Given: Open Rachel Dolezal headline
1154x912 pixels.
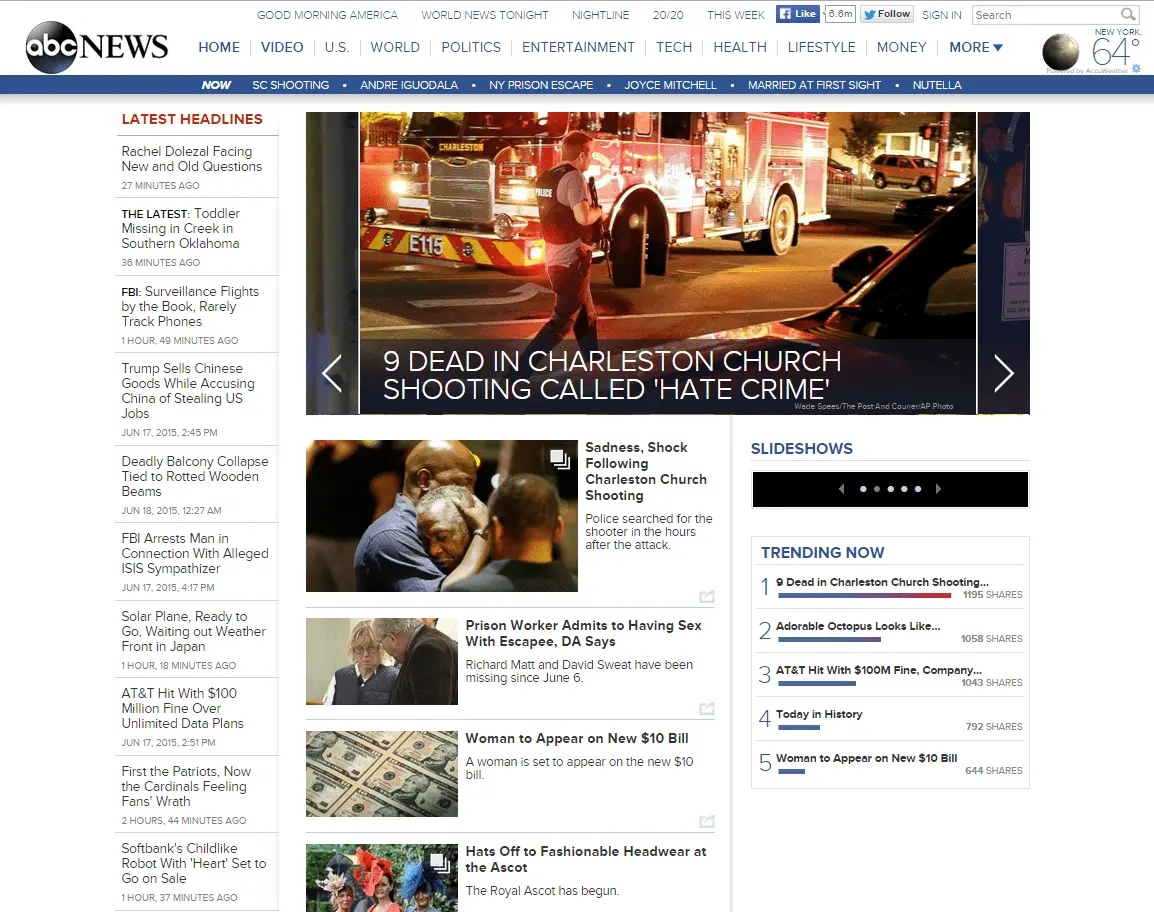Looking at the screenshot, I should pyautogui.click(x=191, y=159).
